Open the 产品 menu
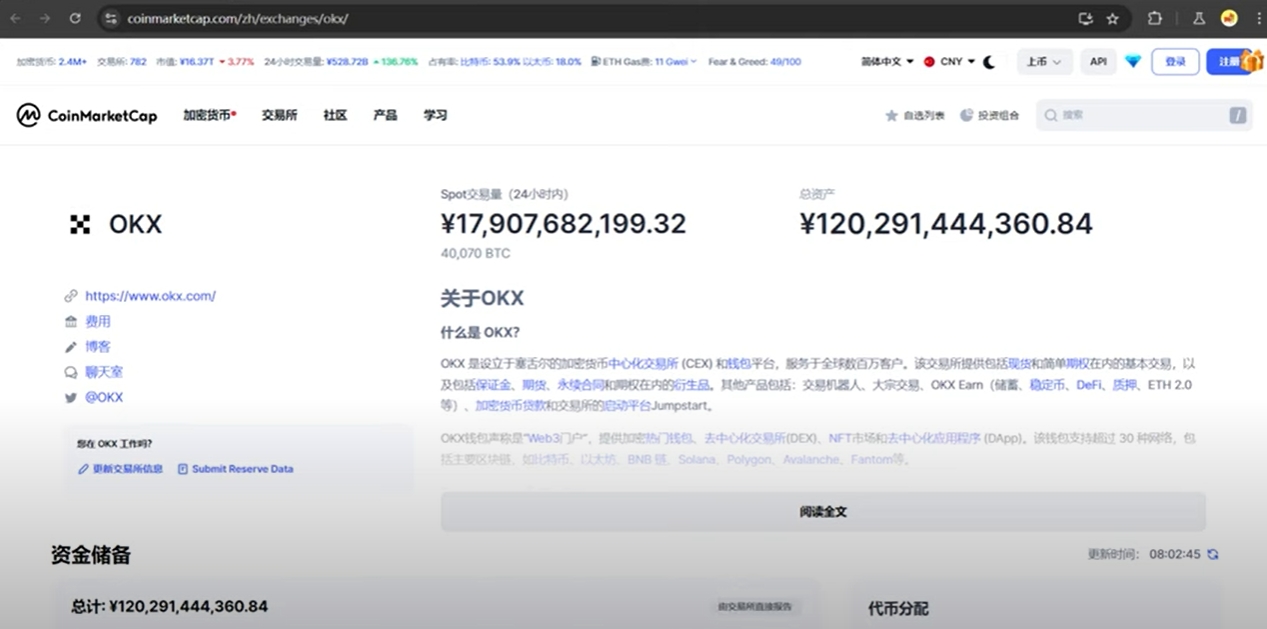The height and width of the screenshot is (629, 1267). click(385, 116)
